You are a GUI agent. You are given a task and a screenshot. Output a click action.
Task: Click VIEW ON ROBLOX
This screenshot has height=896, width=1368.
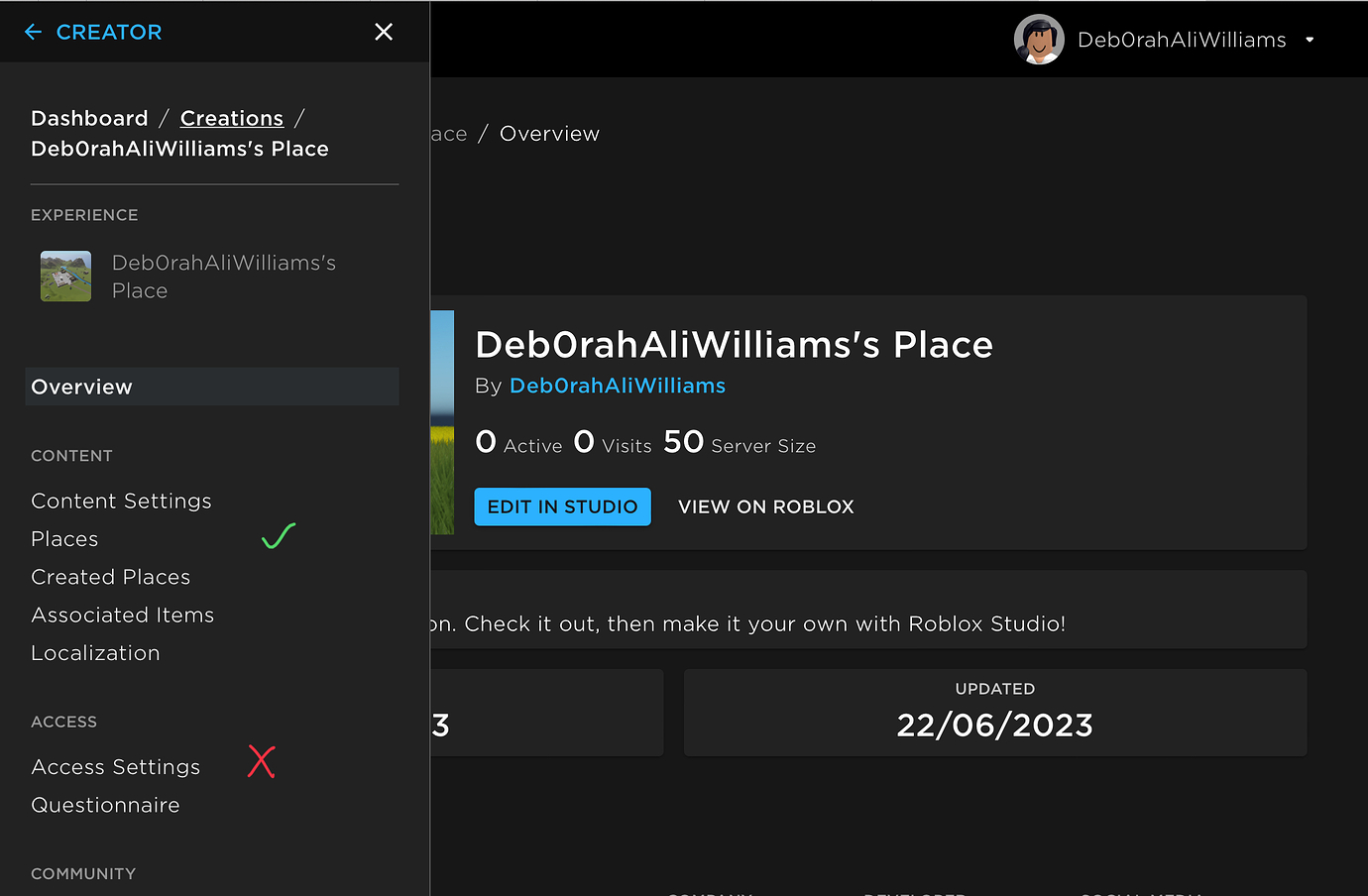tap(765, 505)
